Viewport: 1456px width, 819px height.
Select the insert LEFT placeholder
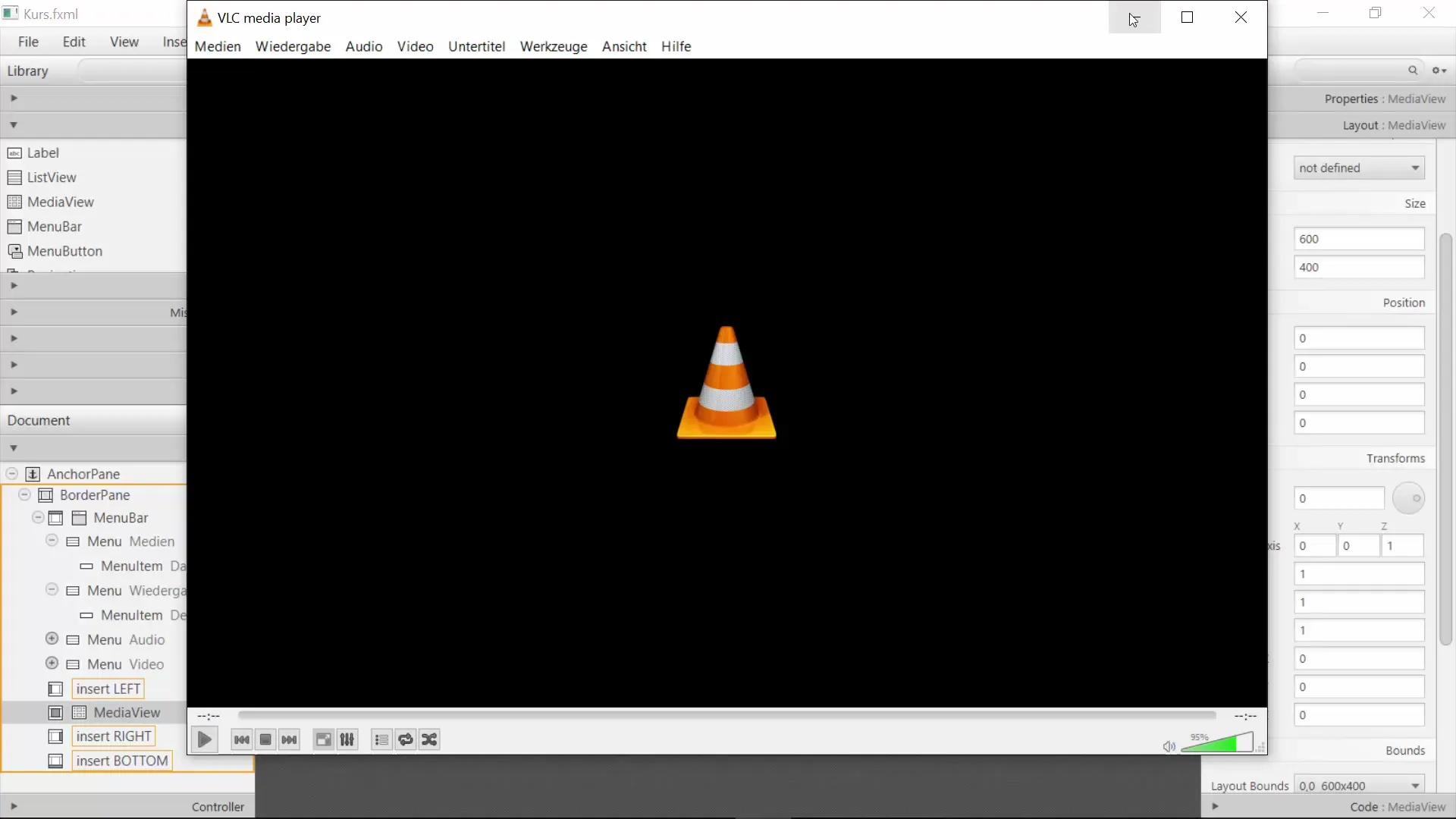[x=108, y=689]
